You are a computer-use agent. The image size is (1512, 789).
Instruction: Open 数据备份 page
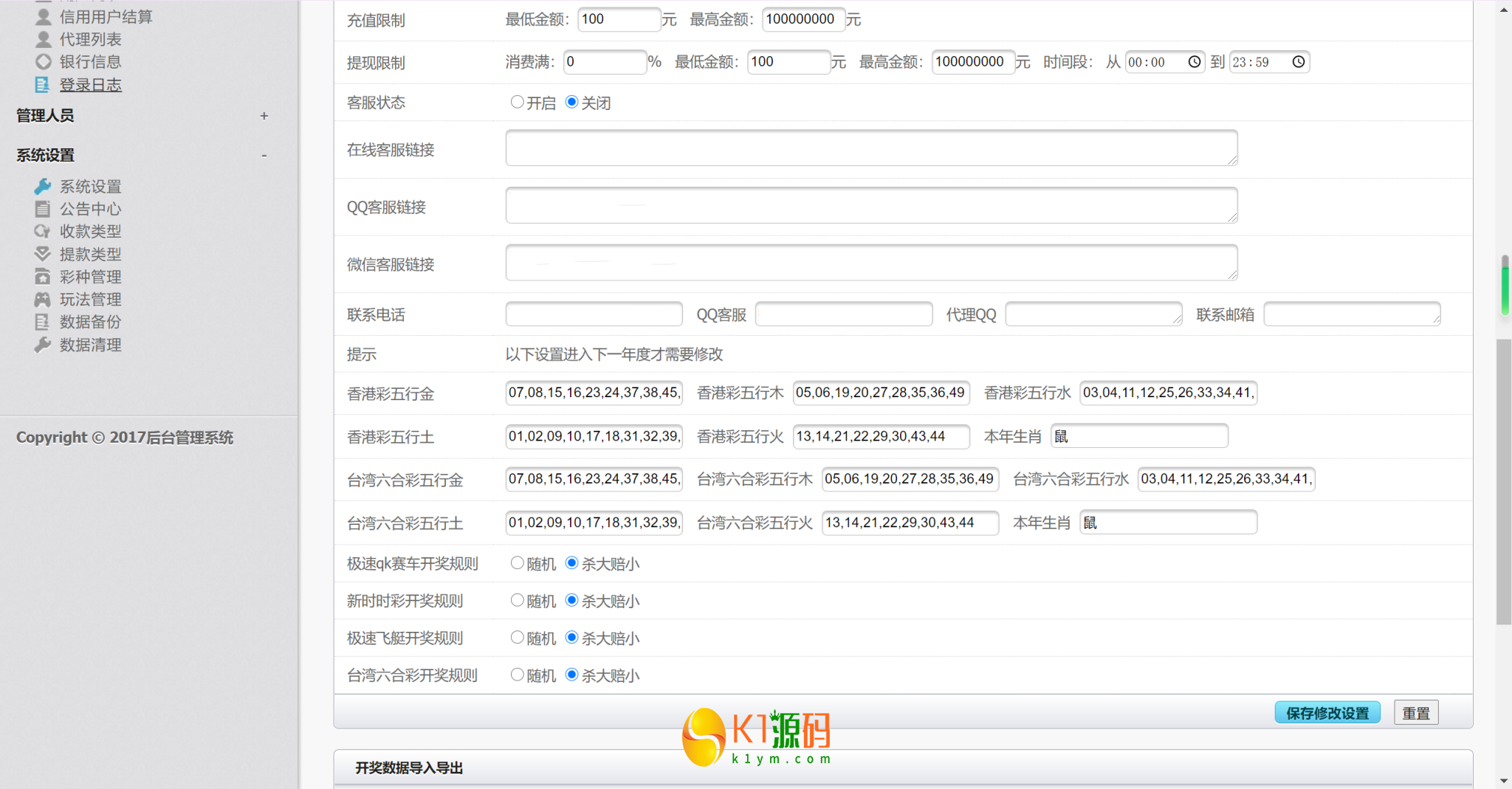click(x=90, y=322)
